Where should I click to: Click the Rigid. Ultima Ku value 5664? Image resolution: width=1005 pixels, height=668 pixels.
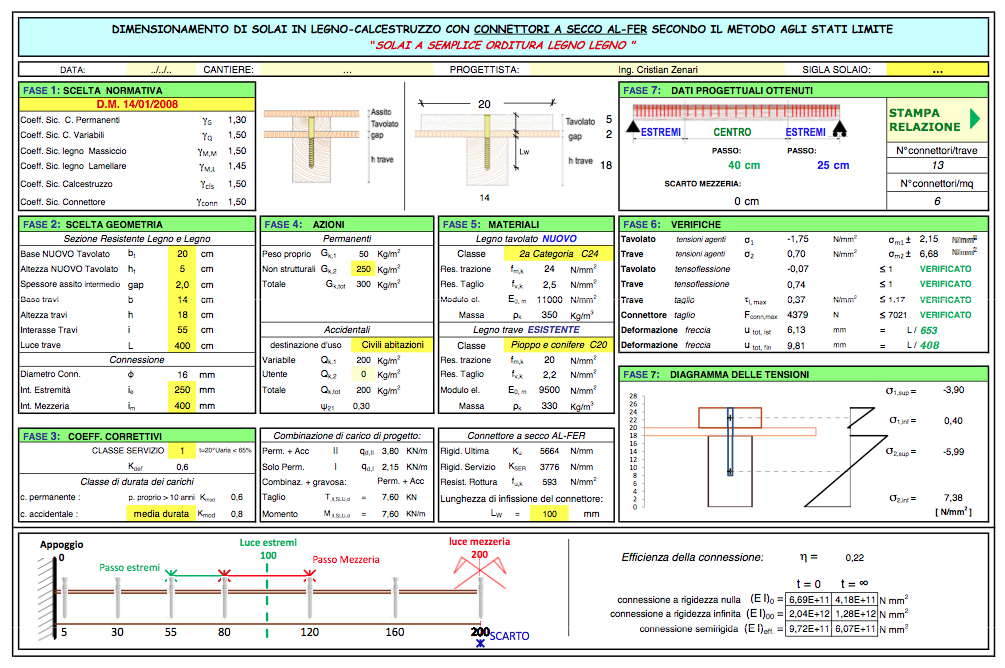click(x=549, y=451)
